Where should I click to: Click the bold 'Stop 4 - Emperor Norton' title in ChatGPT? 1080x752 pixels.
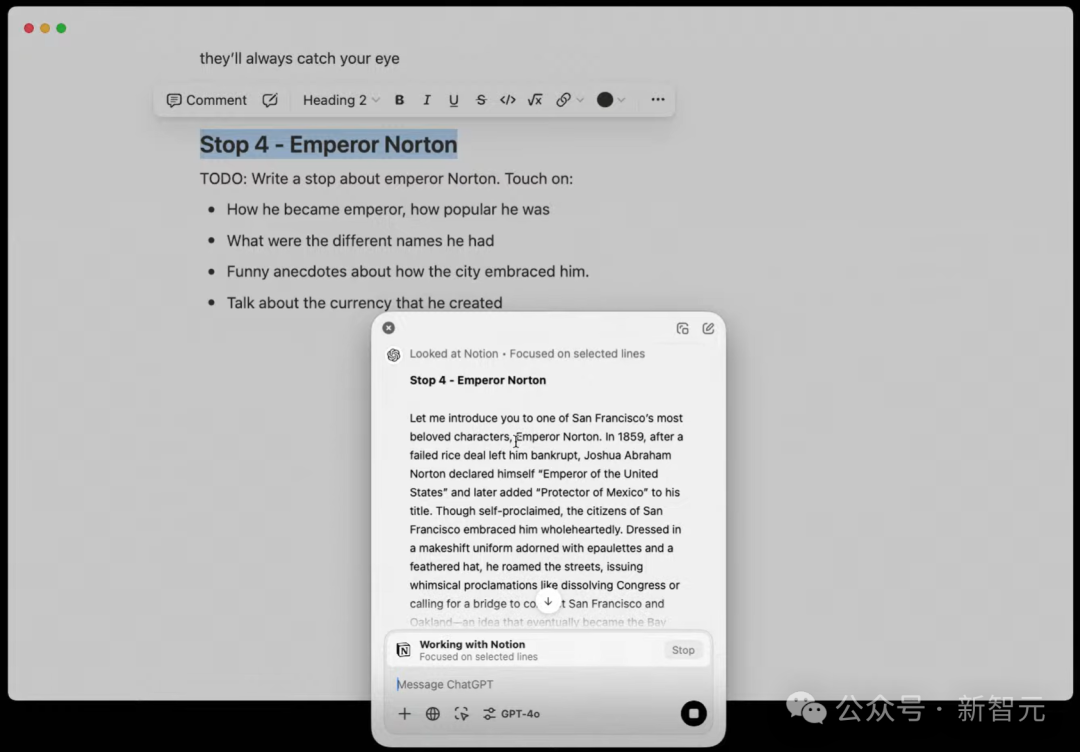pyautogui.click(x=478, y=380)
